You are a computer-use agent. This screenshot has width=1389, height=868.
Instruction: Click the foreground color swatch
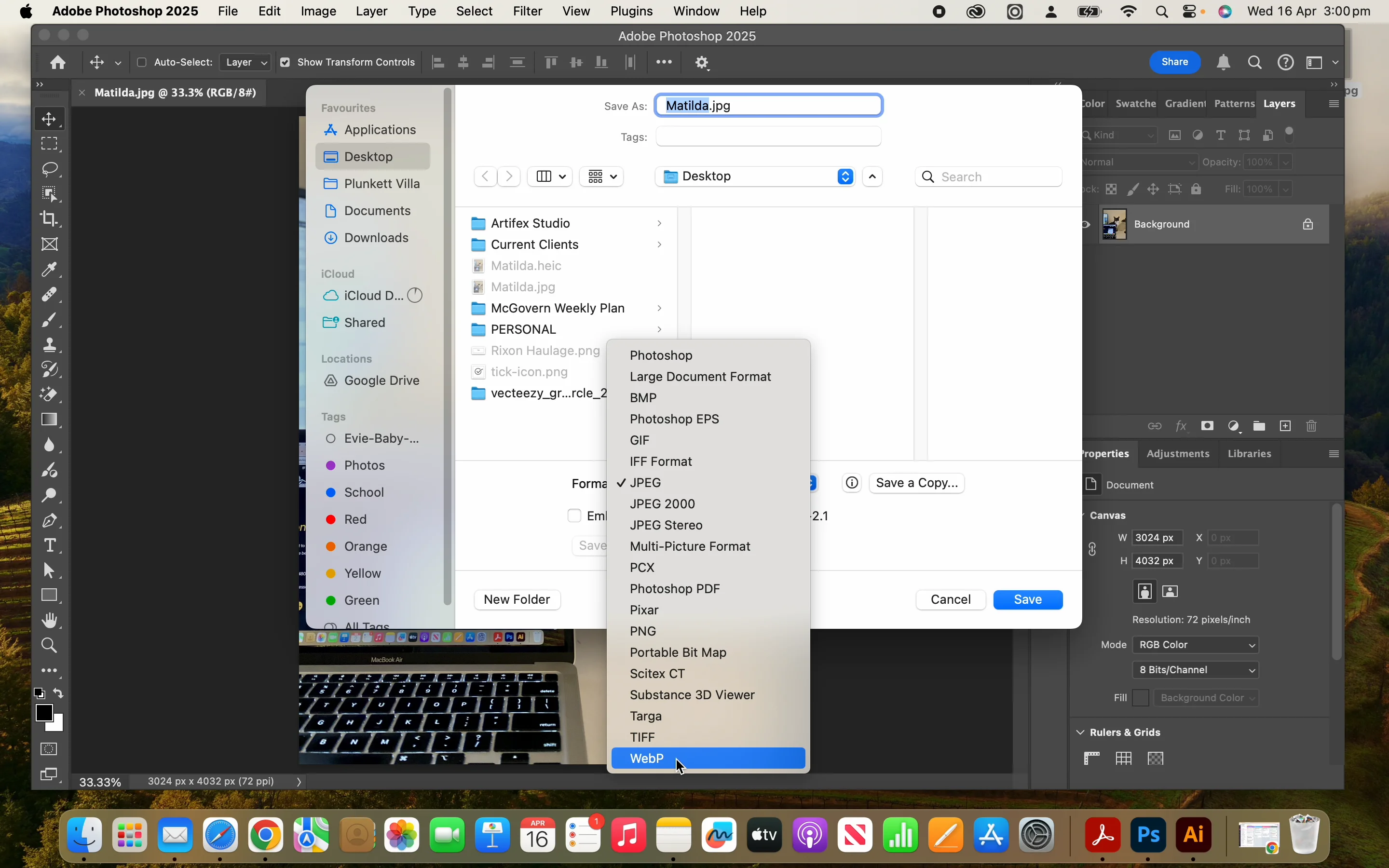pos(43,712)
